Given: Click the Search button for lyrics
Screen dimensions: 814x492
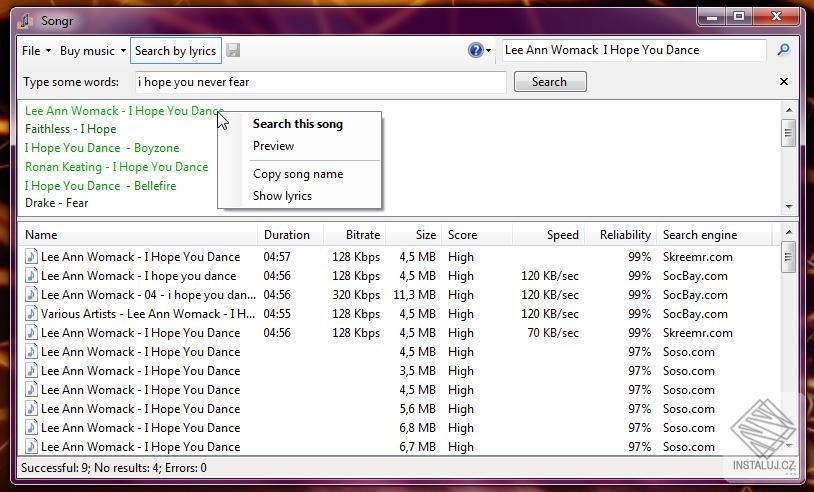Looking at the screenshot, I should [550, 81].
